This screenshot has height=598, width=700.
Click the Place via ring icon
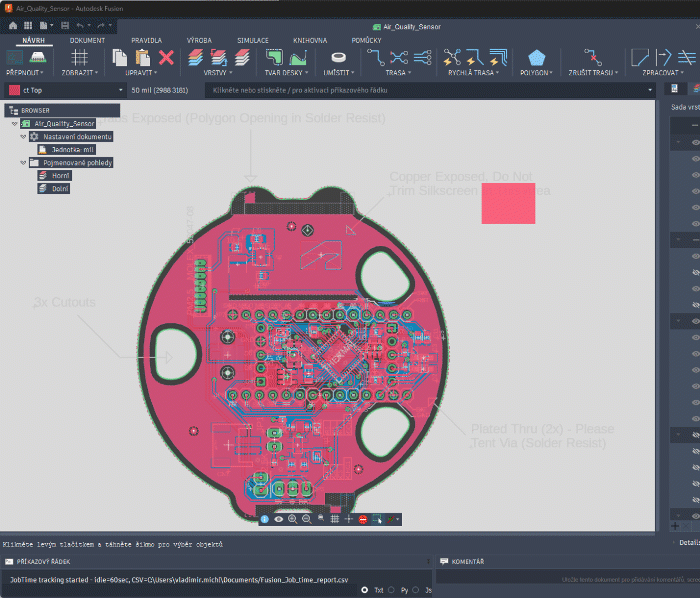(338, 58)
